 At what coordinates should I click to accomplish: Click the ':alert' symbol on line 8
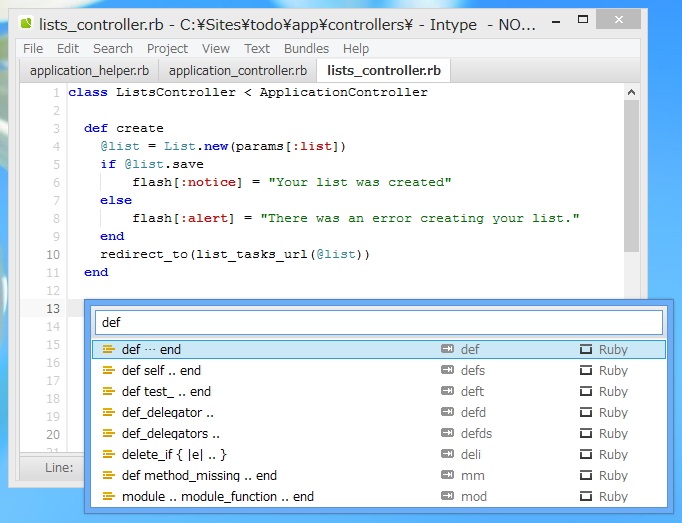[204, 218]
